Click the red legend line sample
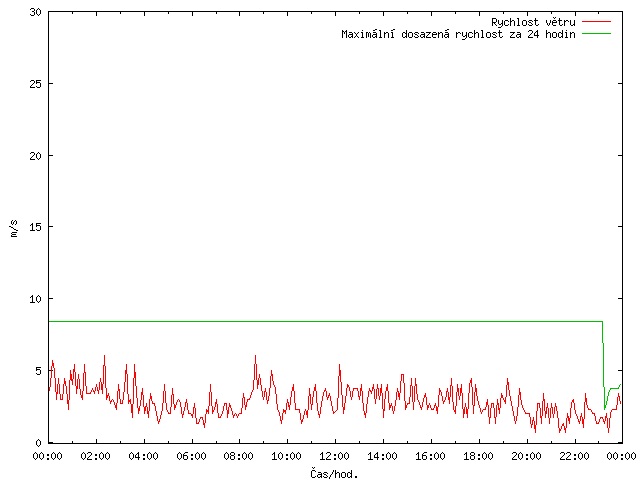This screenshot has height=480, width=640. pyautogui.click(x=596, y=22)
